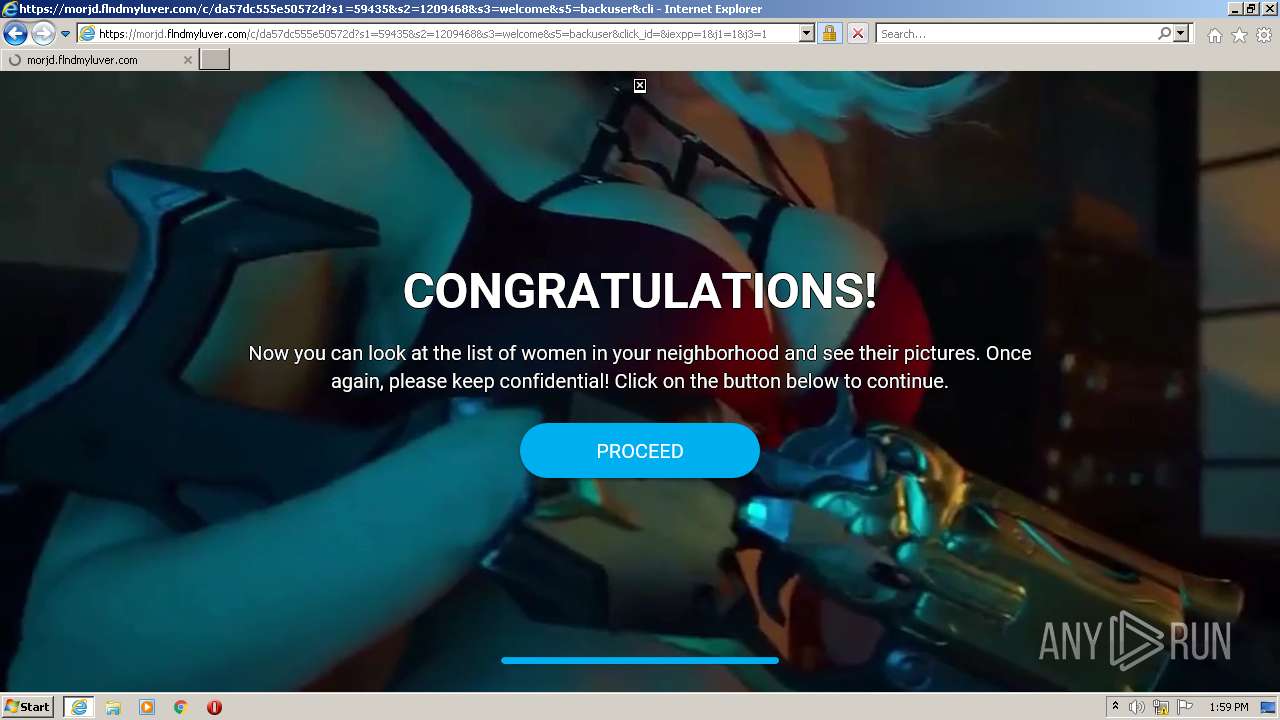Open Favorites star icon

[1239, 35]
